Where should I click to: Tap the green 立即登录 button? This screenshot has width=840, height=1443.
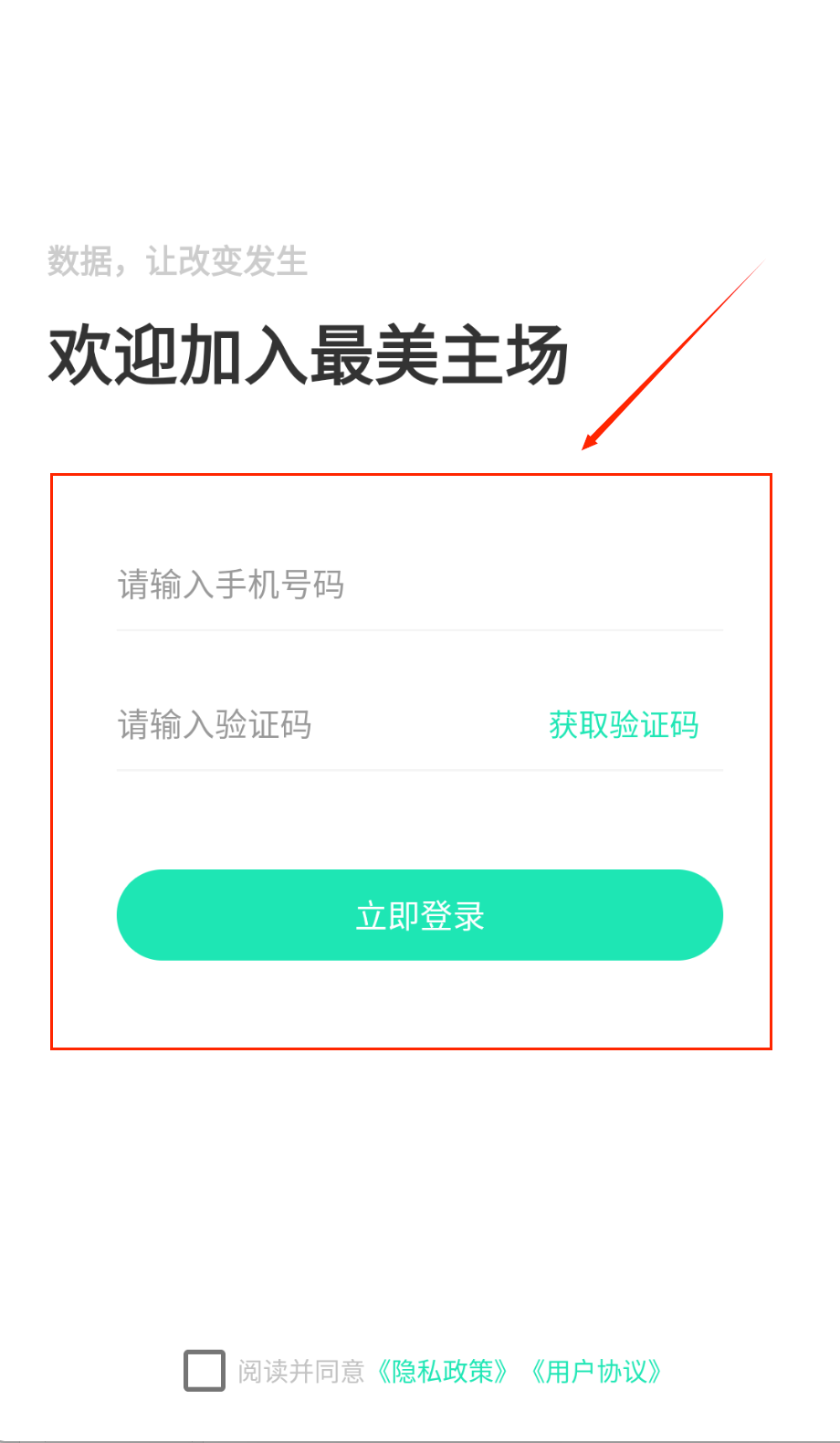pyautogui.click(x=420, y=915)
